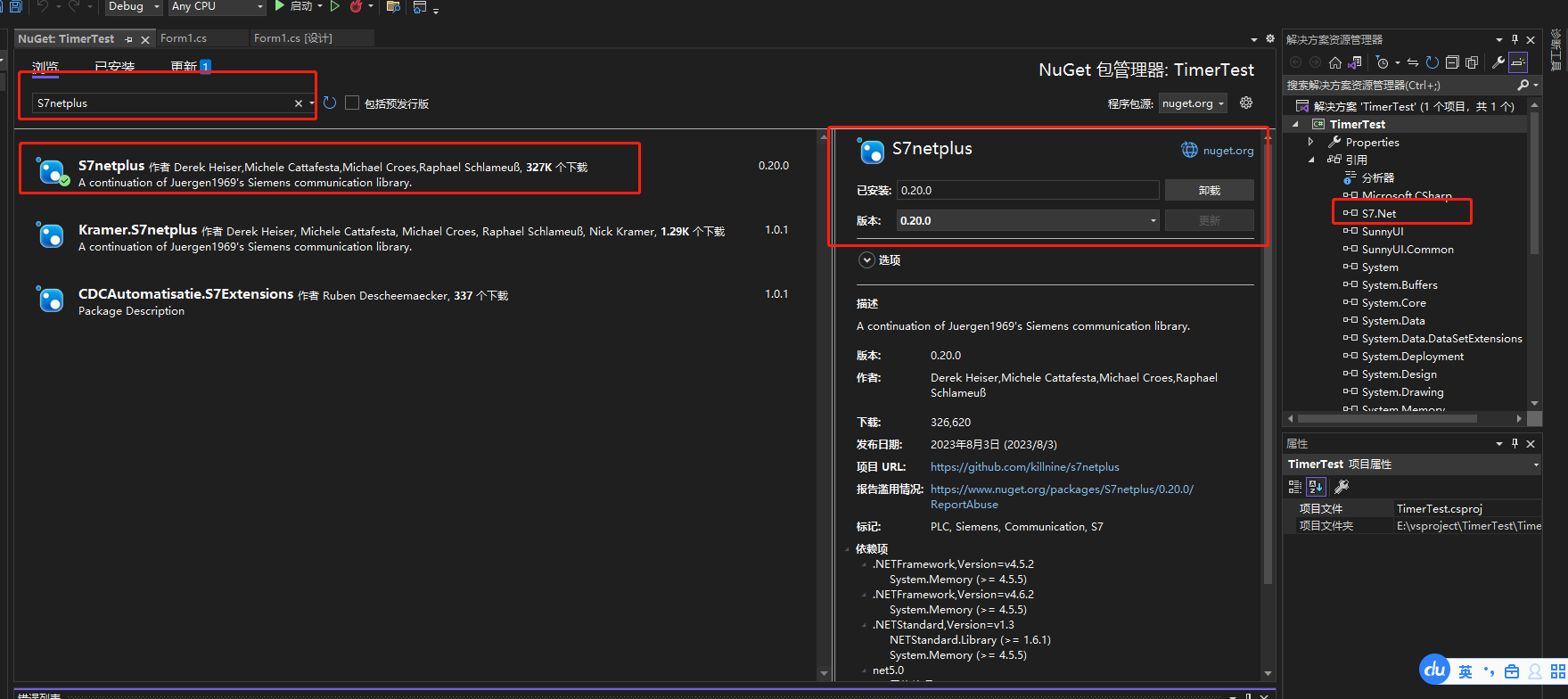Enable the 包括预发行版 checkbox

click(352, 103)
